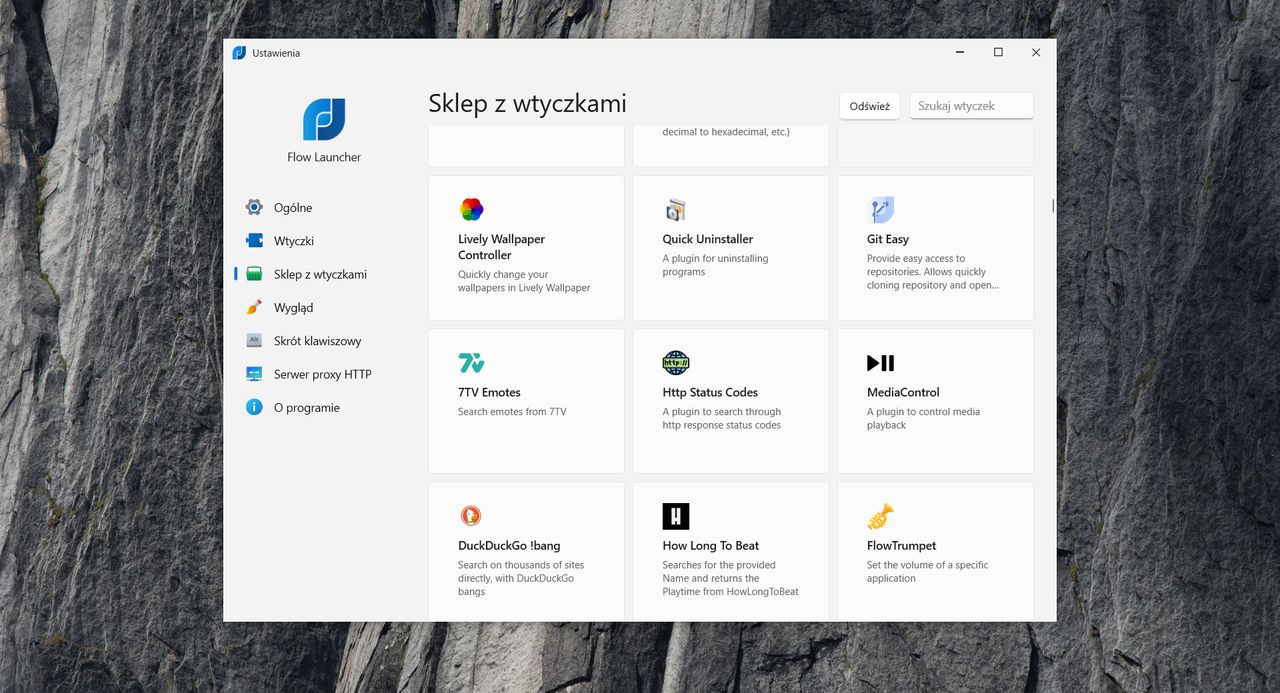Screen dimensions: 1280x693
Task: Select the FlowTrumpet title
Action: coord(901,546)
